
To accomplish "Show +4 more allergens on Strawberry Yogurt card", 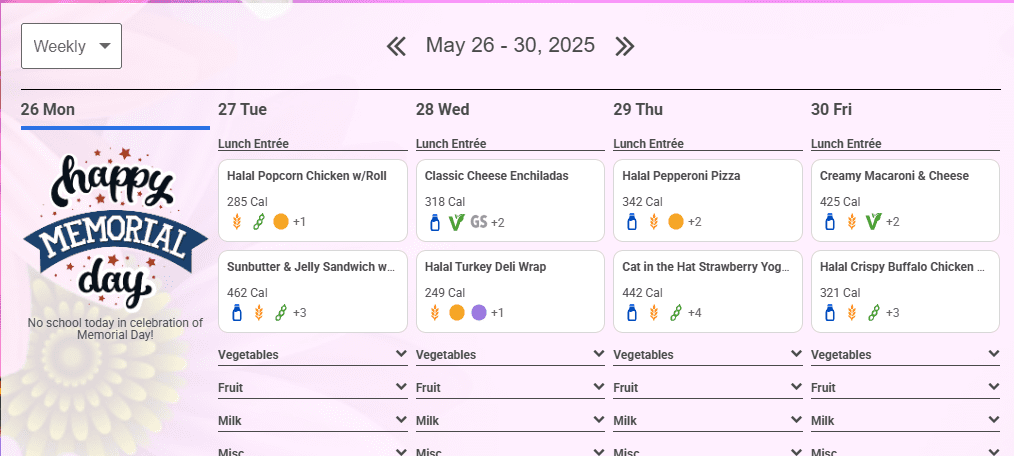I will coord(695,313).
